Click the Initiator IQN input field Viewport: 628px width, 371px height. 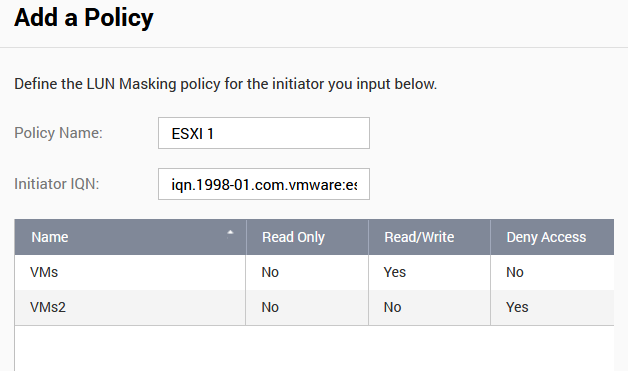click(264, 184)
